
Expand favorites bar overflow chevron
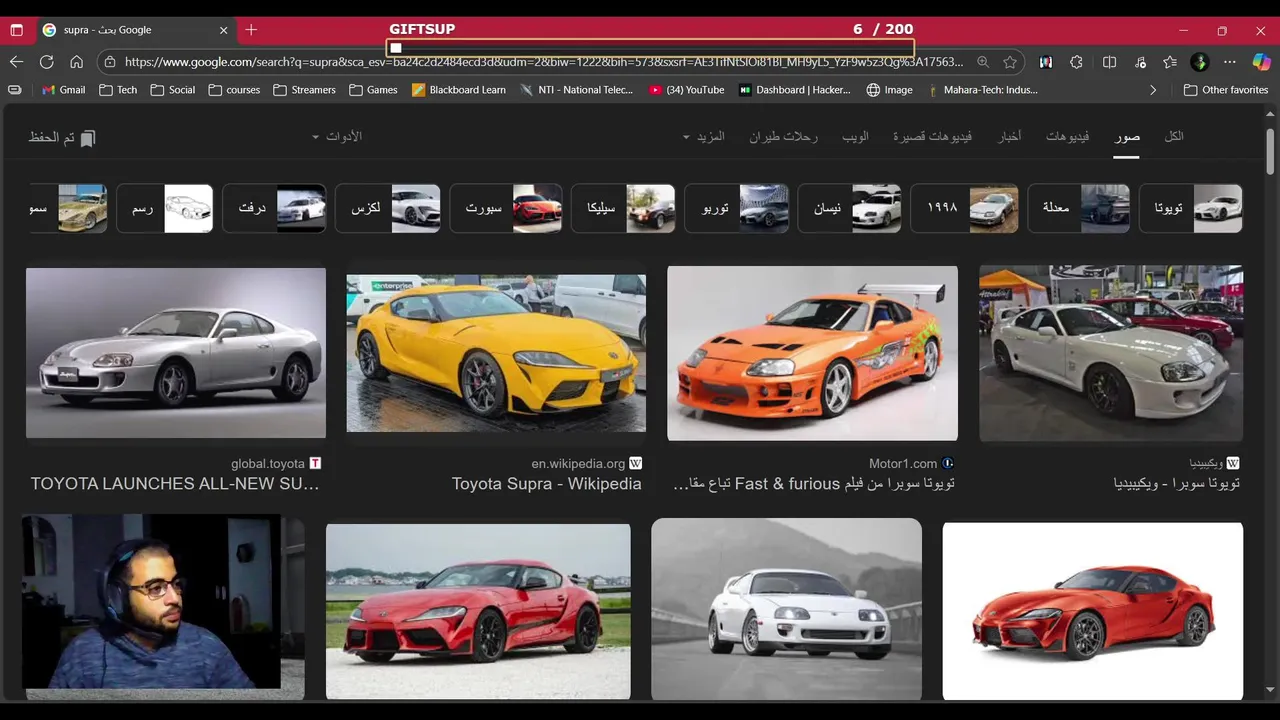(1153, 90)
